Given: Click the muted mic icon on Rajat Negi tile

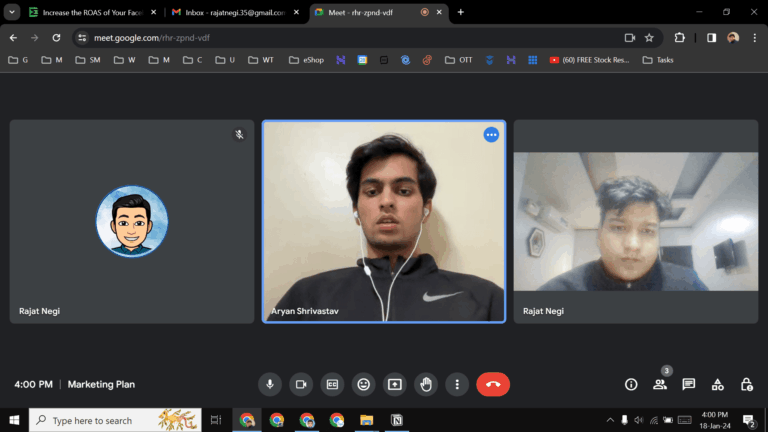Looking at the screenshot, I should click(x=239, y=135).
